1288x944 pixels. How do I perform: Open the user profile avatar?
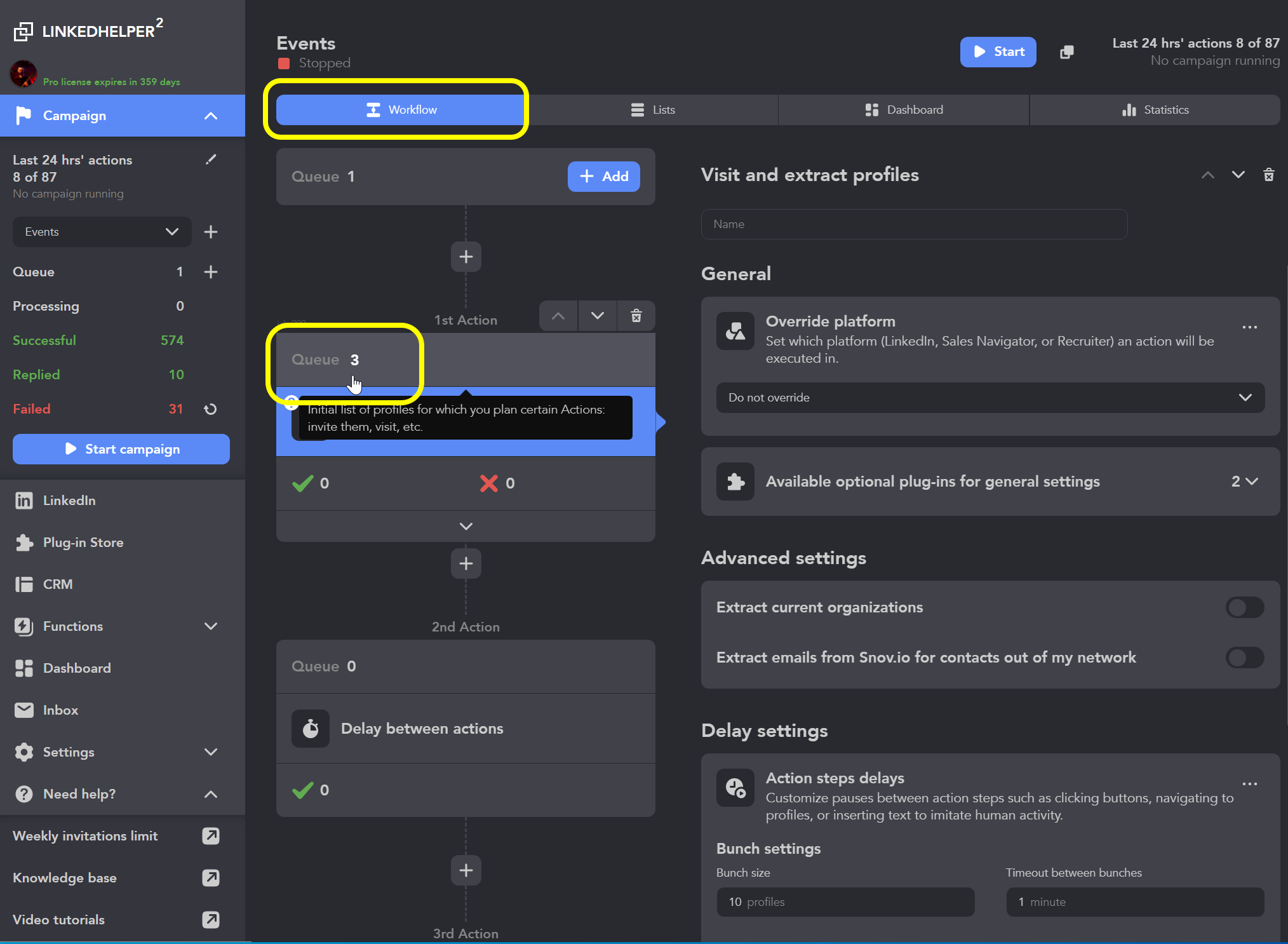tap(23, 74)
